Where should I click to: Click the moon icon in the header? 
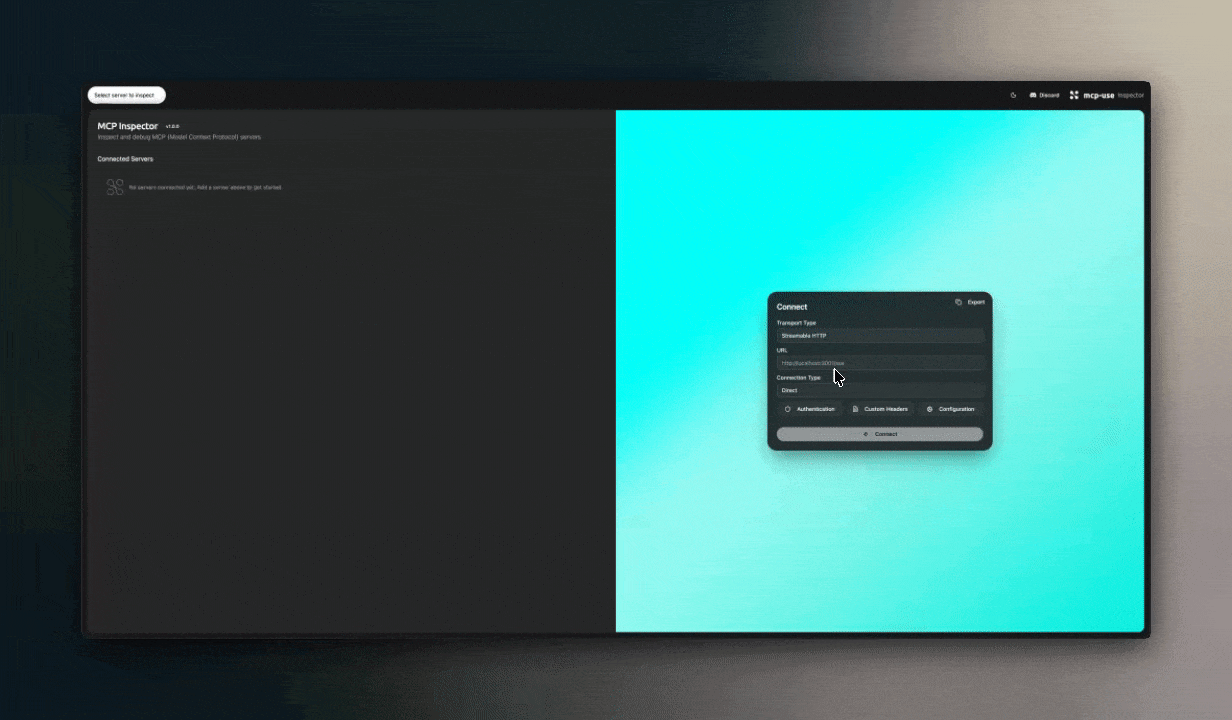click(1013, 95)
